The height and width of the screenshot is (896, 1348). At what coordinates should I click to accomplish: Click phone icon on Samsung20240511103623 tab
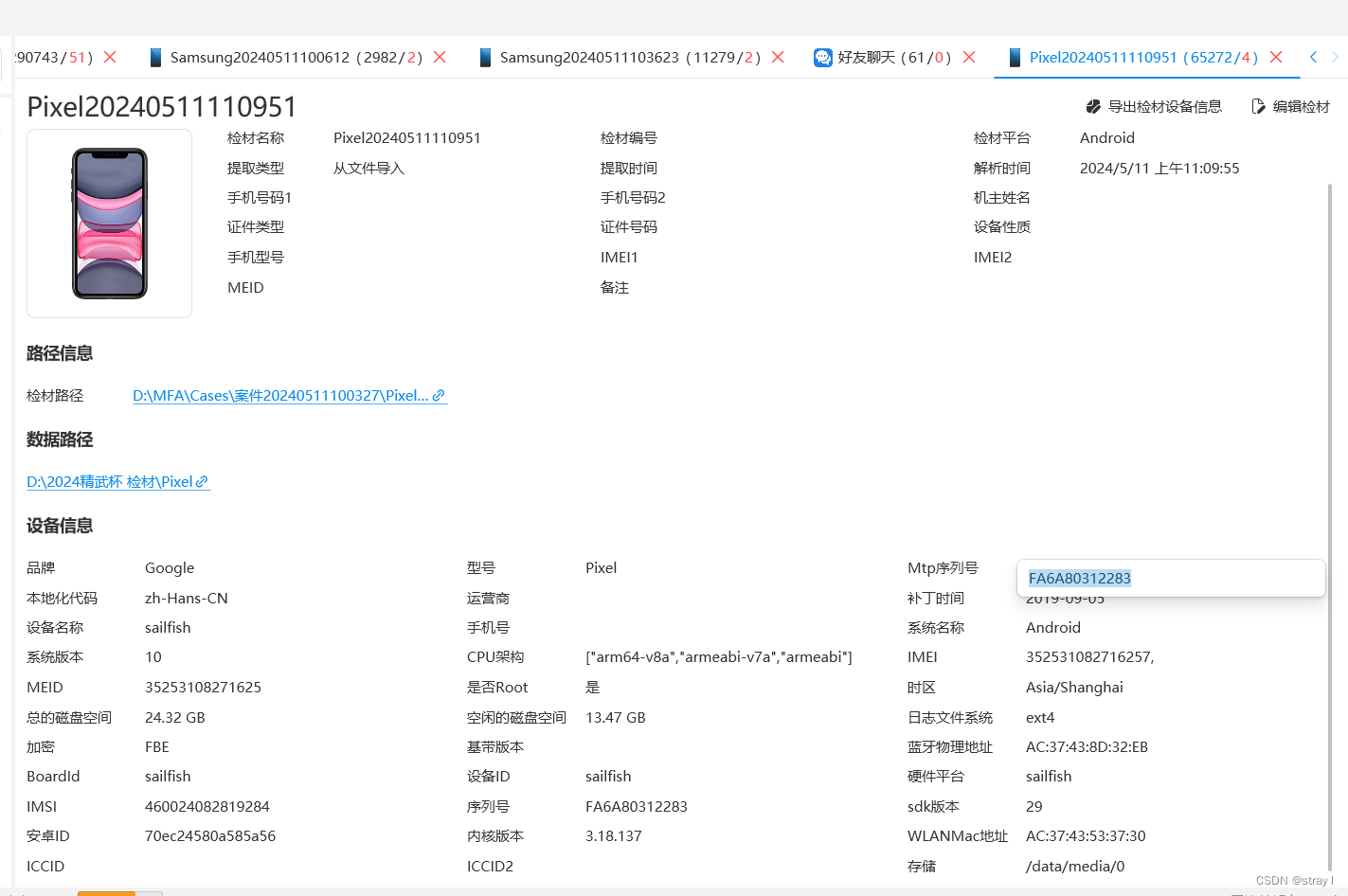(x=486, y=58)
